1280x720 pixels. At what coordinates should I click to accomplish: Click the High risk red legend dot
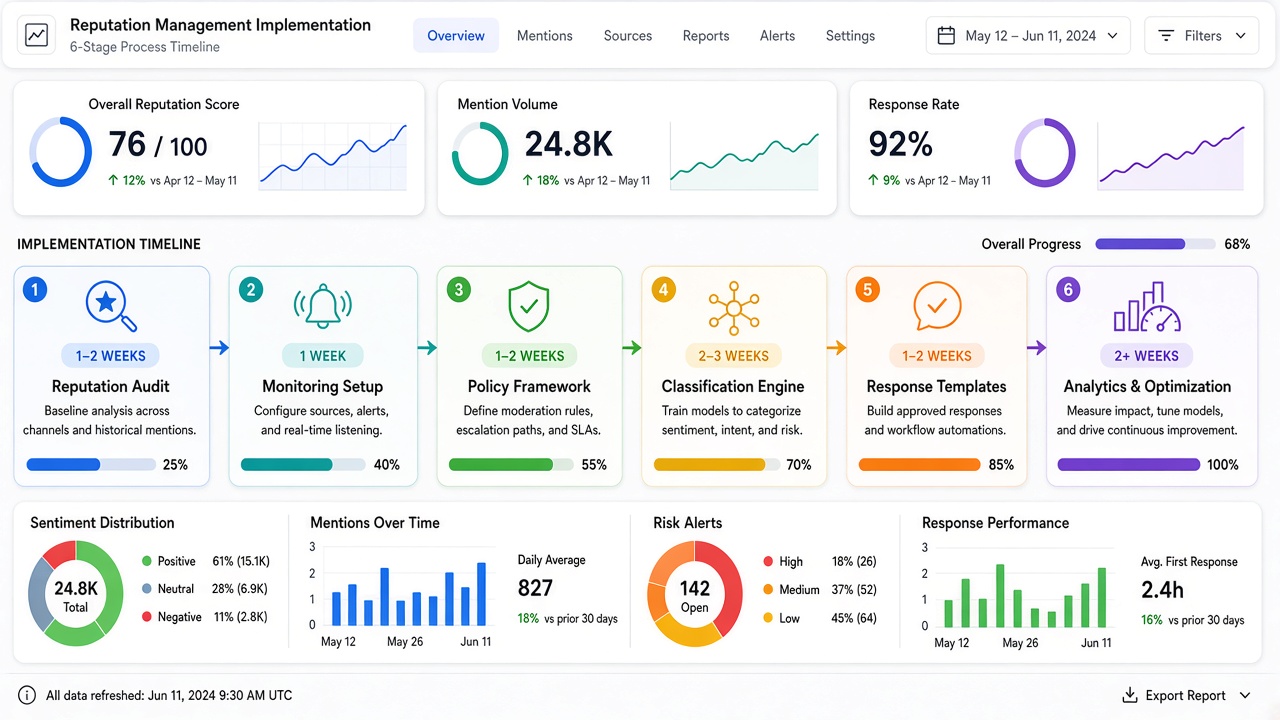pos(768,561)
